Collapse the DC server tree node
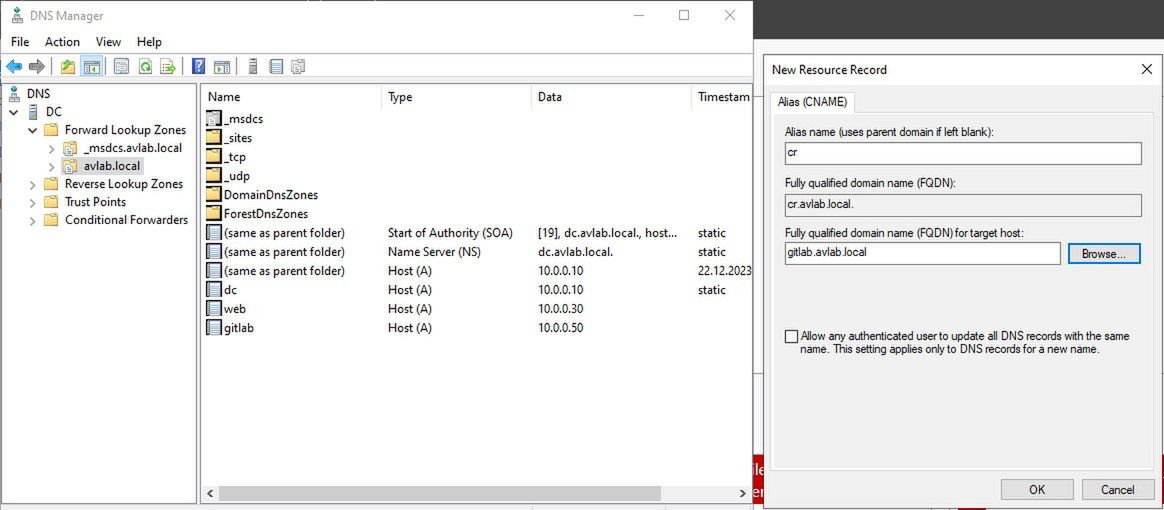The height and width of the screenshot is (510, 1164). pyautogui.click(x=13, y=112)
